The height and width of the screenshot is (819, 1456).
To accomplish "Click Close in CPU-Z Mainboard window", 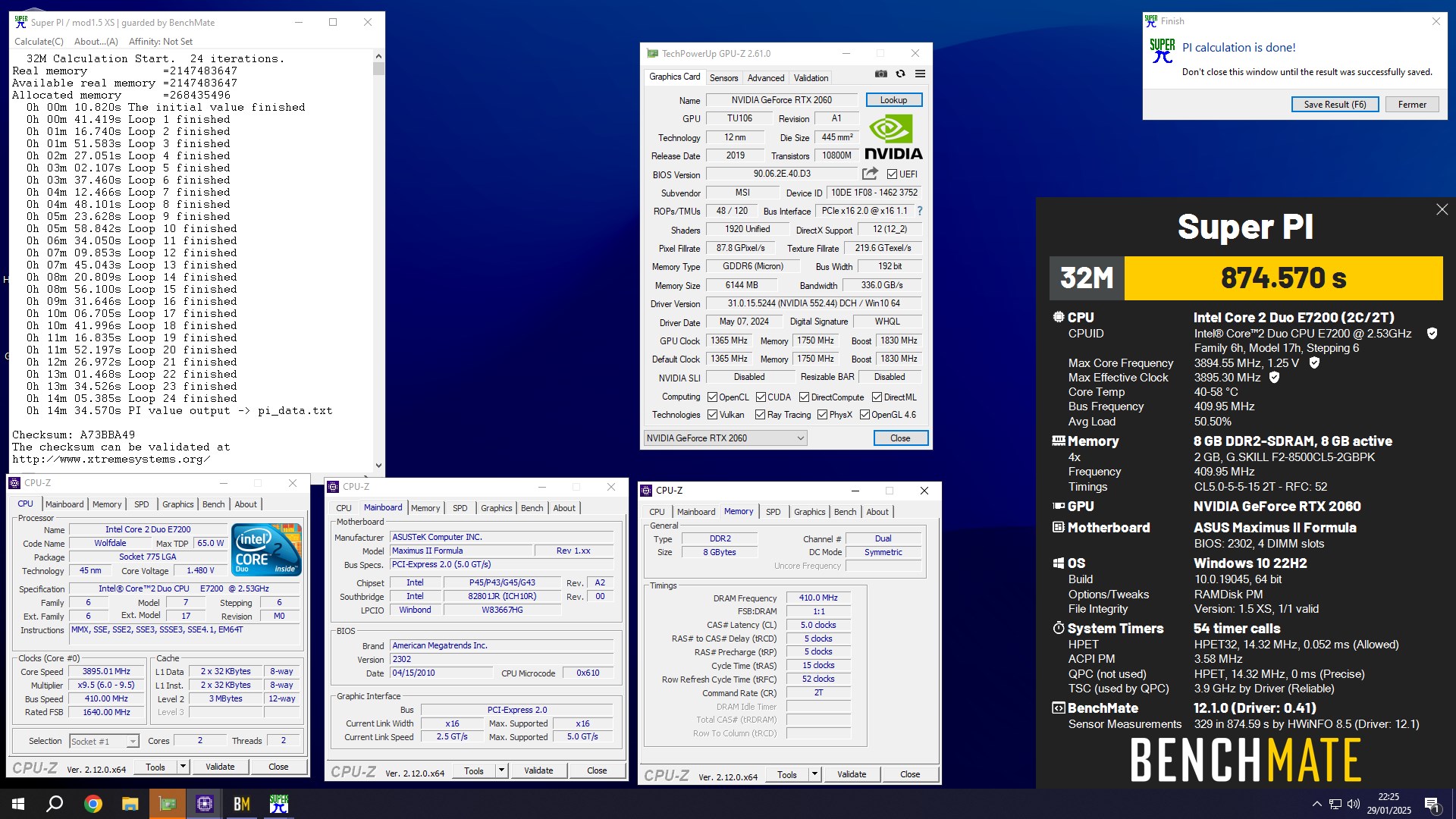I will pyautogui.click(x=597, y=770).
